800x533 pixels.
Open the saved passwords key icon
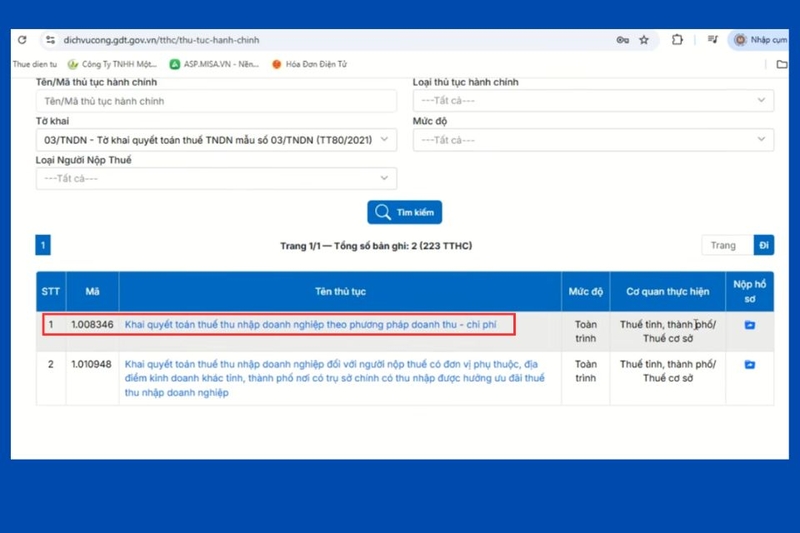[x=622, y=40]
